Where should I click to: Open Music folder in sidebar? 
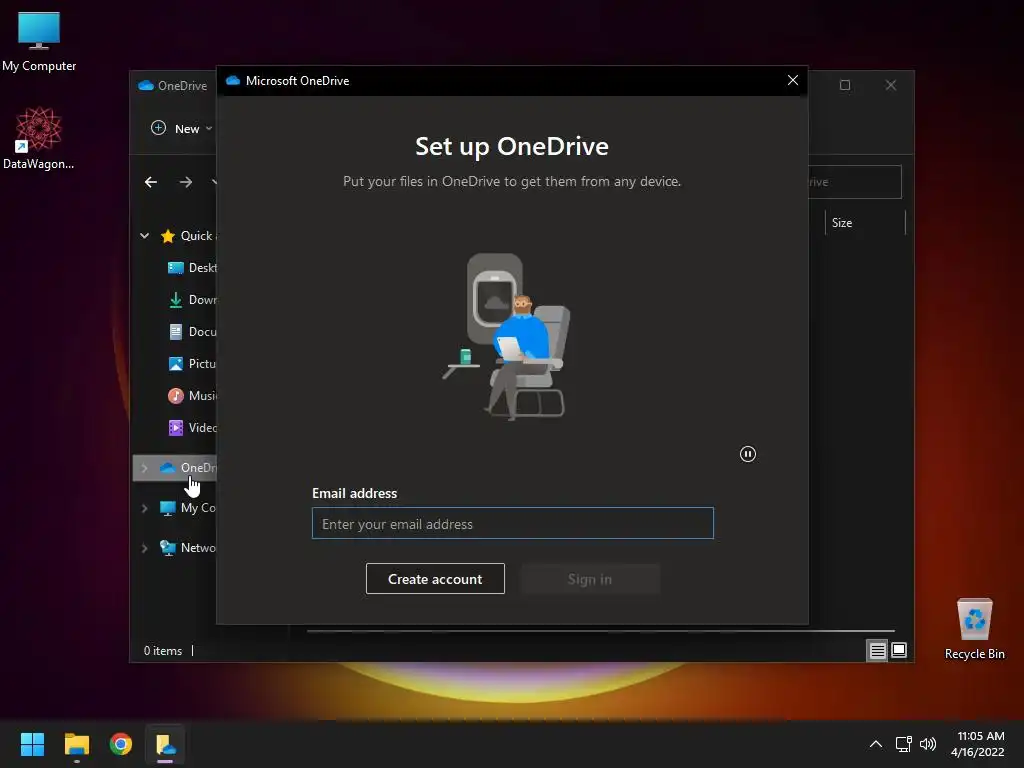point(193,396)
